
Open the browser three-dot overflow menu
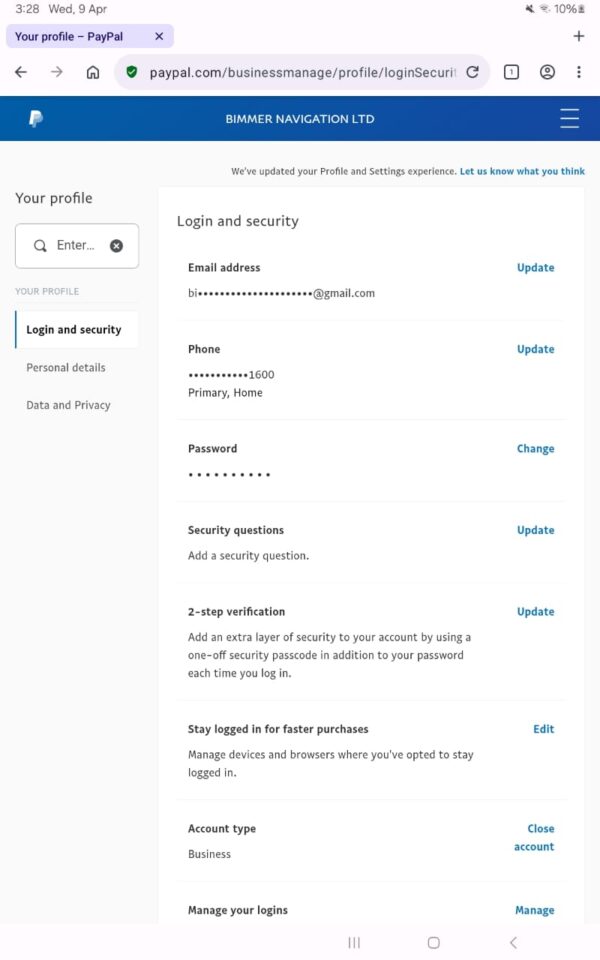point(579,72)
